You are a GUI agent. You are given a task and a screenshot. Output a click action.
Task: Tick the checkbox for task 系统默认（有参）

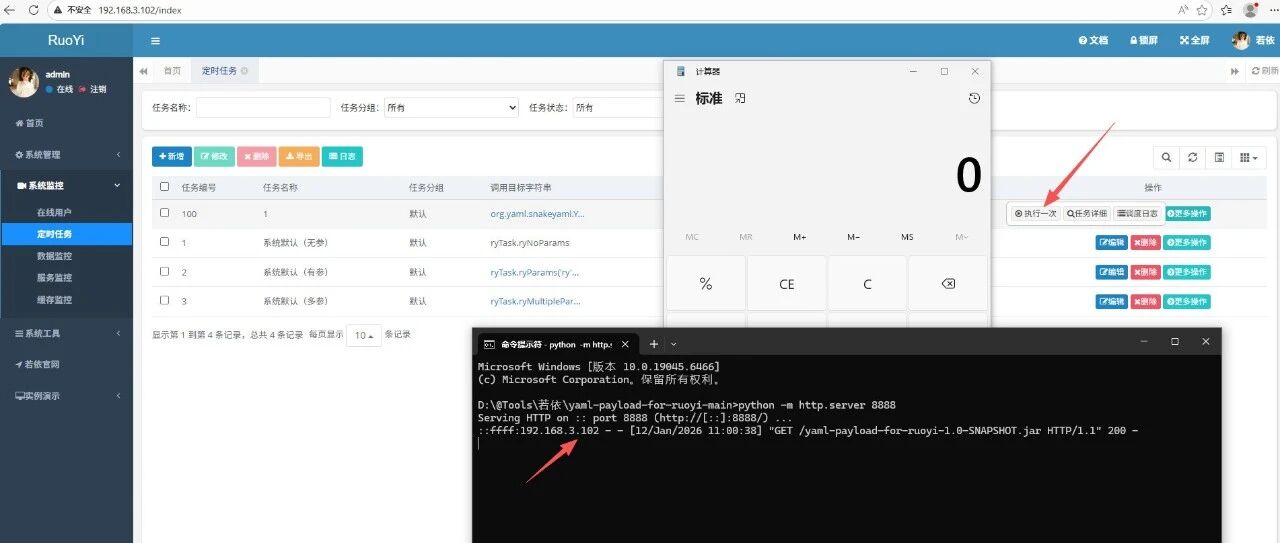point(165,271)
